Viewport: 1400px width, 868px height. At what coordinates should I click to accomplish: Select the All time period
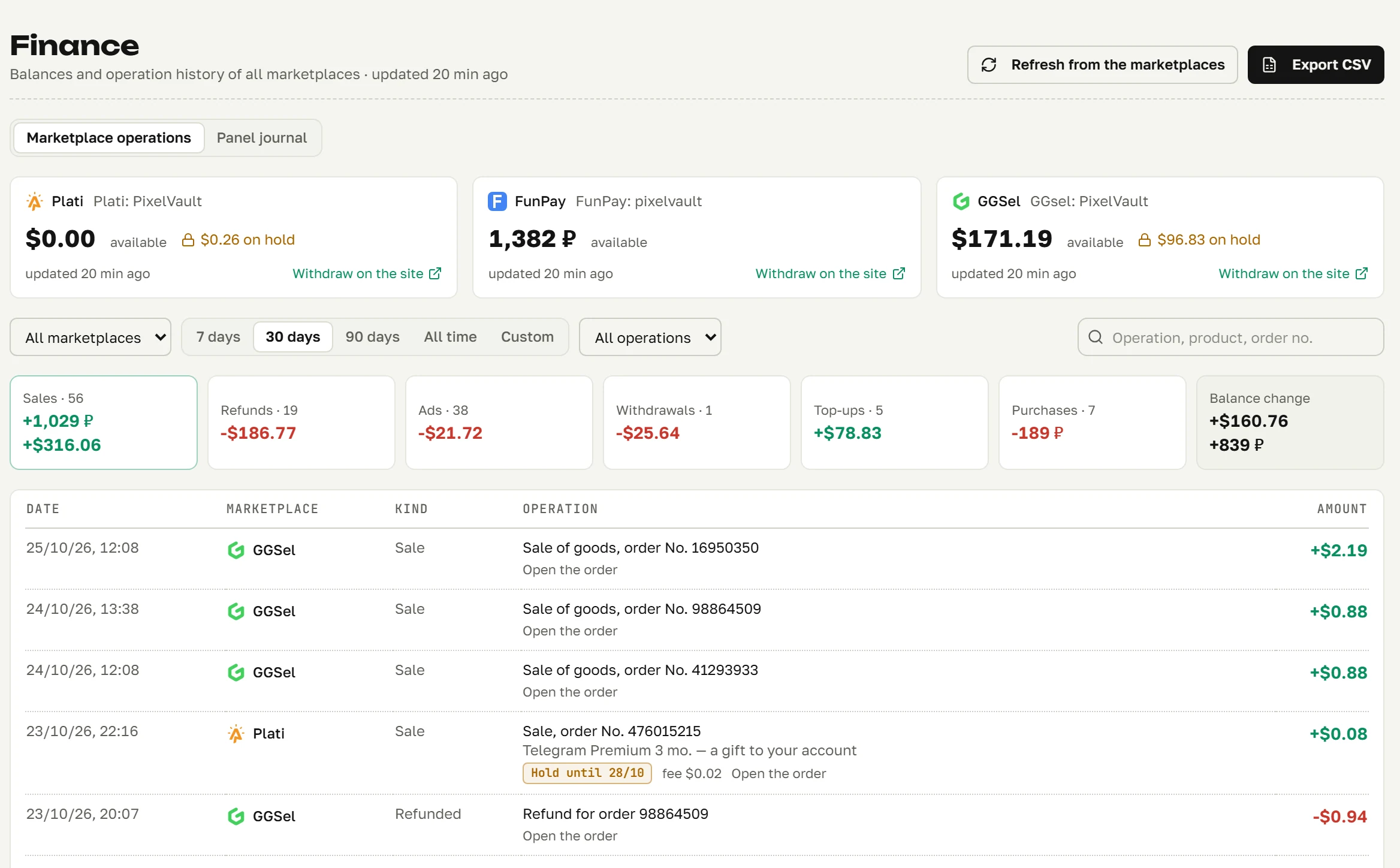tap(451, 337)
